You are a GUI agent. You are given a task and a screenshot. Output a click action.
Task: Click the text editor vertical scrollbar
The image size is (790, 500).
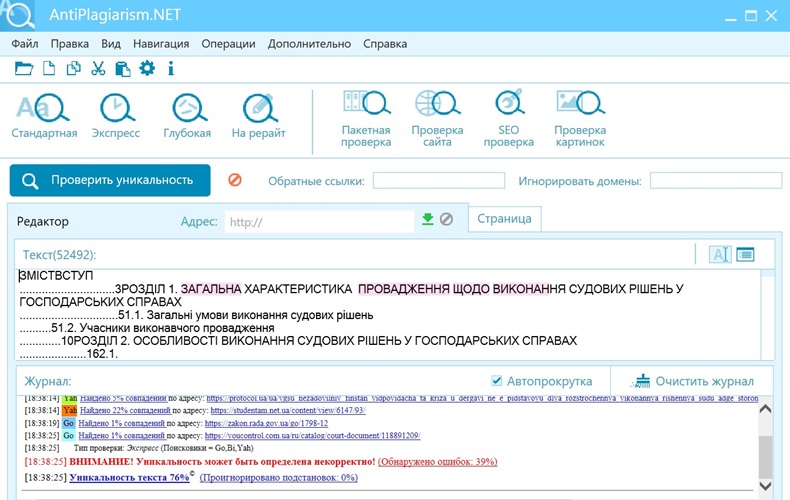point(768,314)
